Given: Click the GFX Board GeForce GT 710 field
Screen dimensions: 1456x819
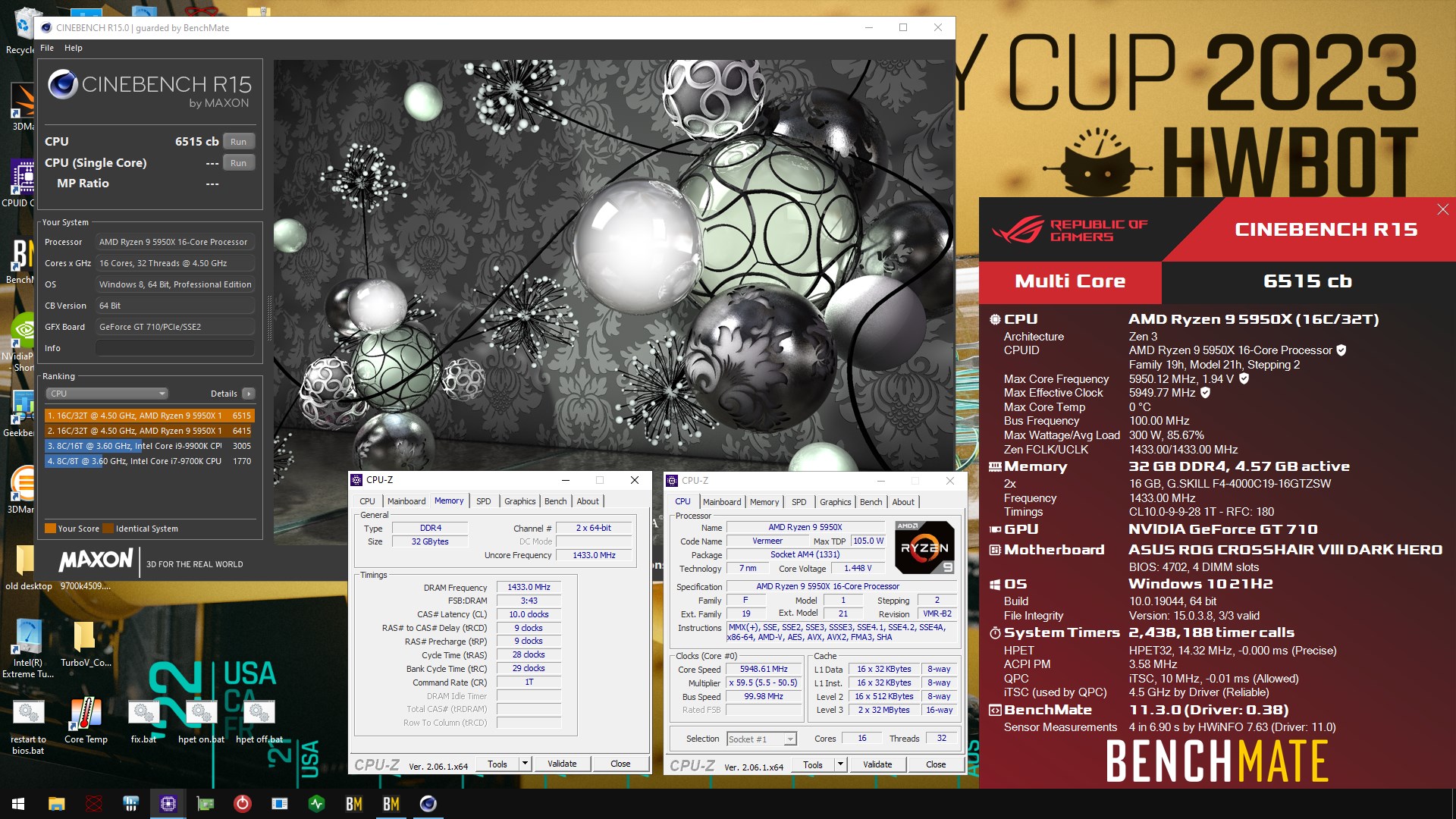Looking at the screenshot, I should coord(175,327).
